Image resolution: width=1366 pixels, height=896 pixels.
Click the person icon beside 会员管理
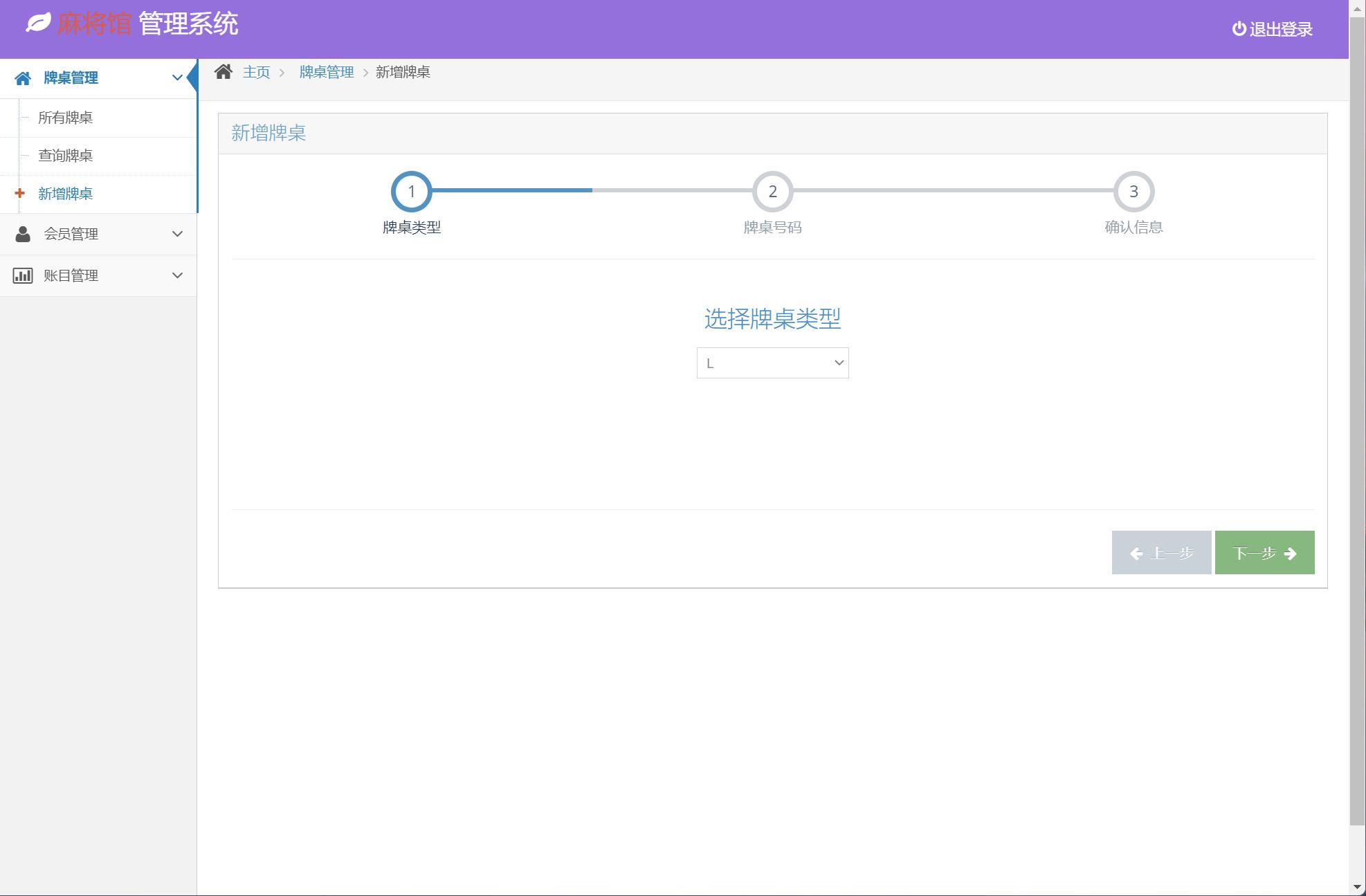pyautogui.click(x=21, y=234)
